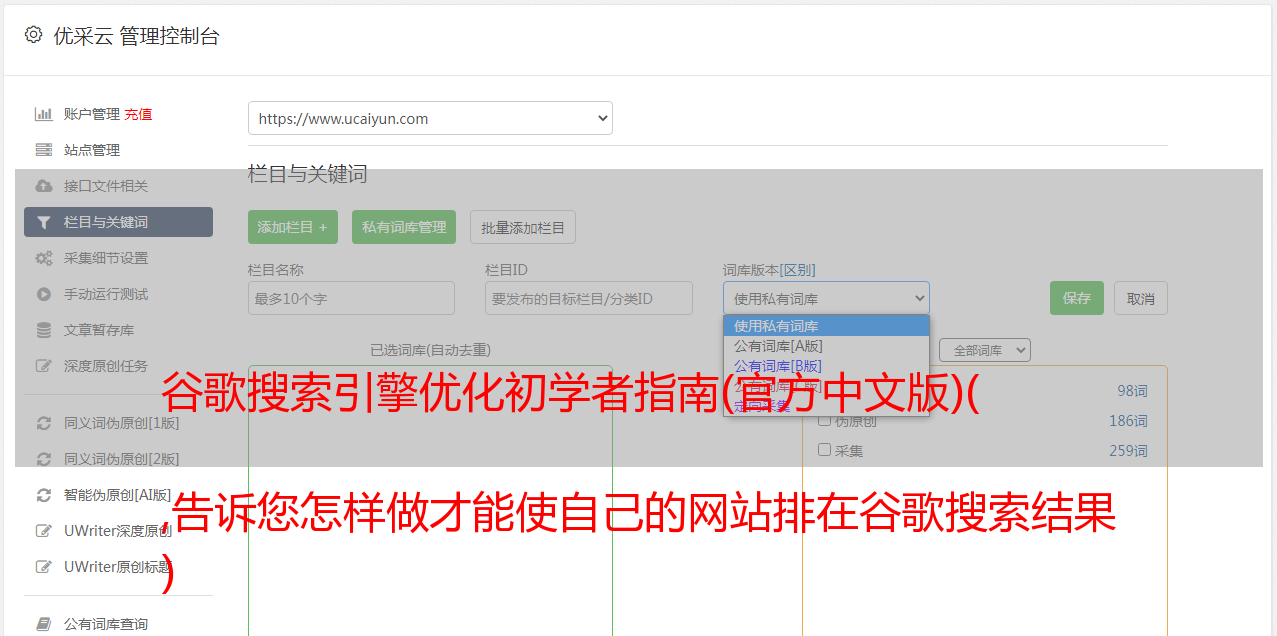Click the 98词 count
The width and height of the screenshot is (1277, 636).
[1132, 391]
